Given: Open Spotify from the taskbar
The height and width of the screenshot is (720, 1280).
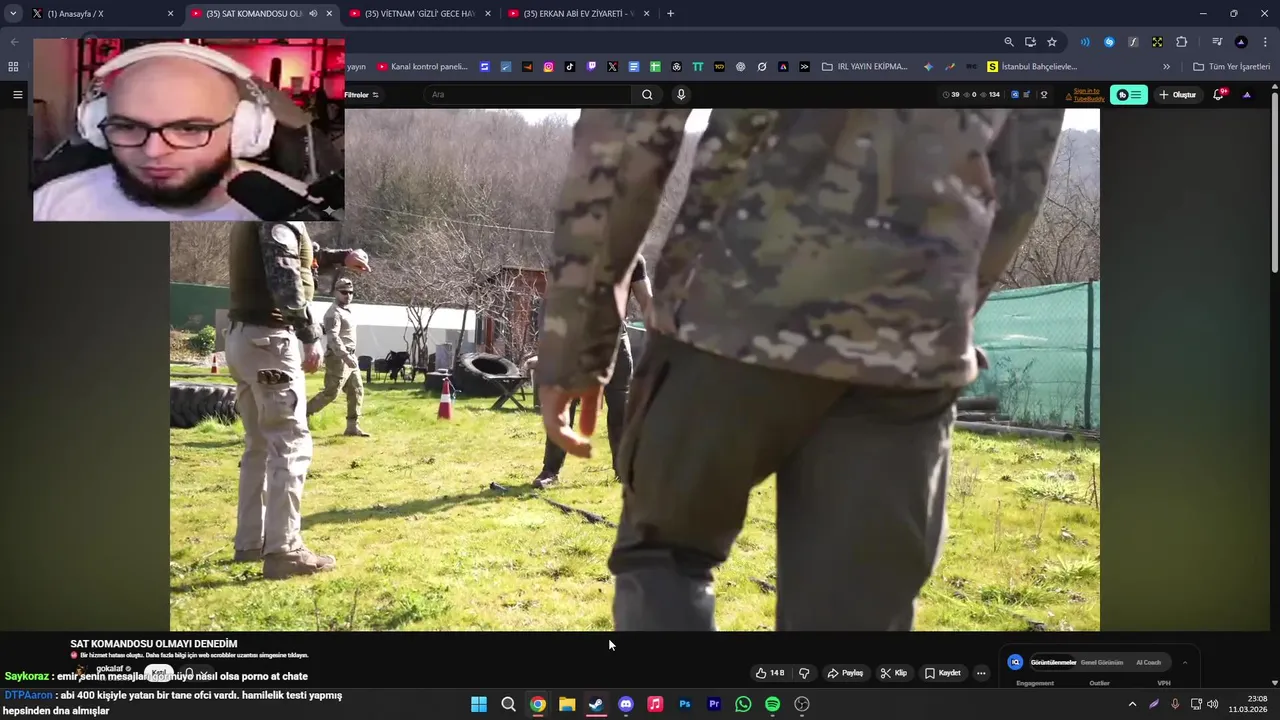Looking at the screenshot, I should 772,704.
